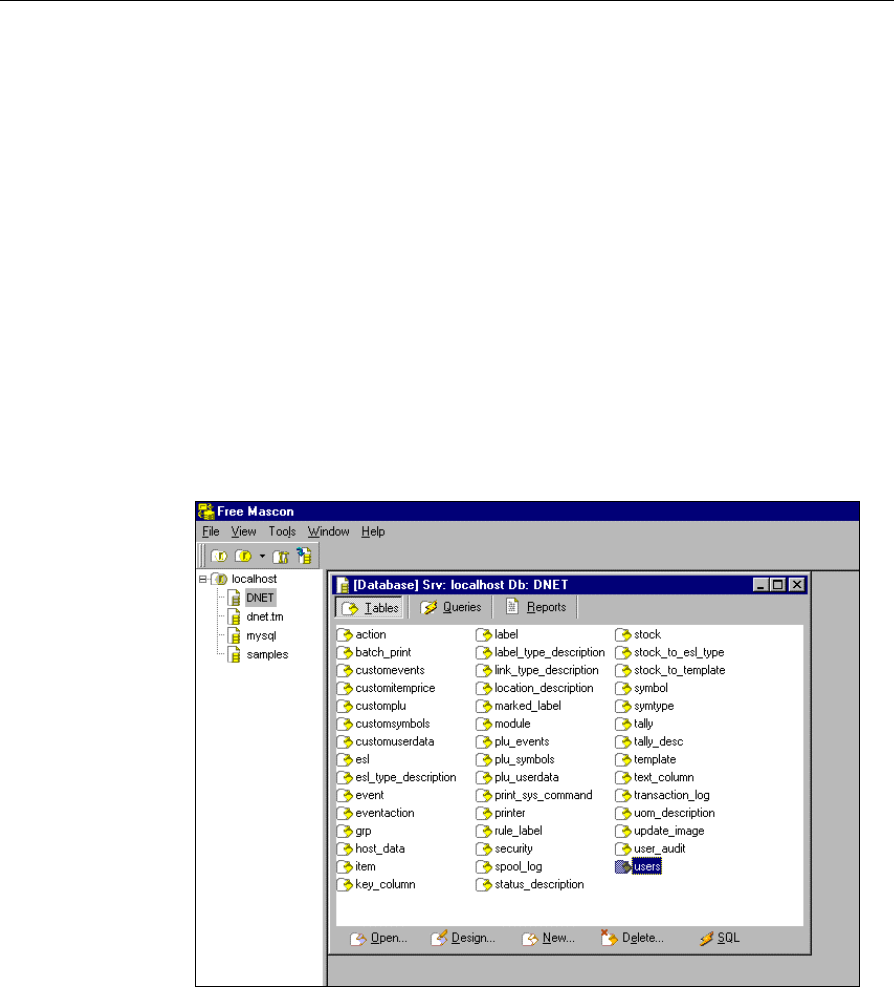Screen dimensions: 894x987
Task: Click the transaction_log table name
Action: [x=672, y=796]
